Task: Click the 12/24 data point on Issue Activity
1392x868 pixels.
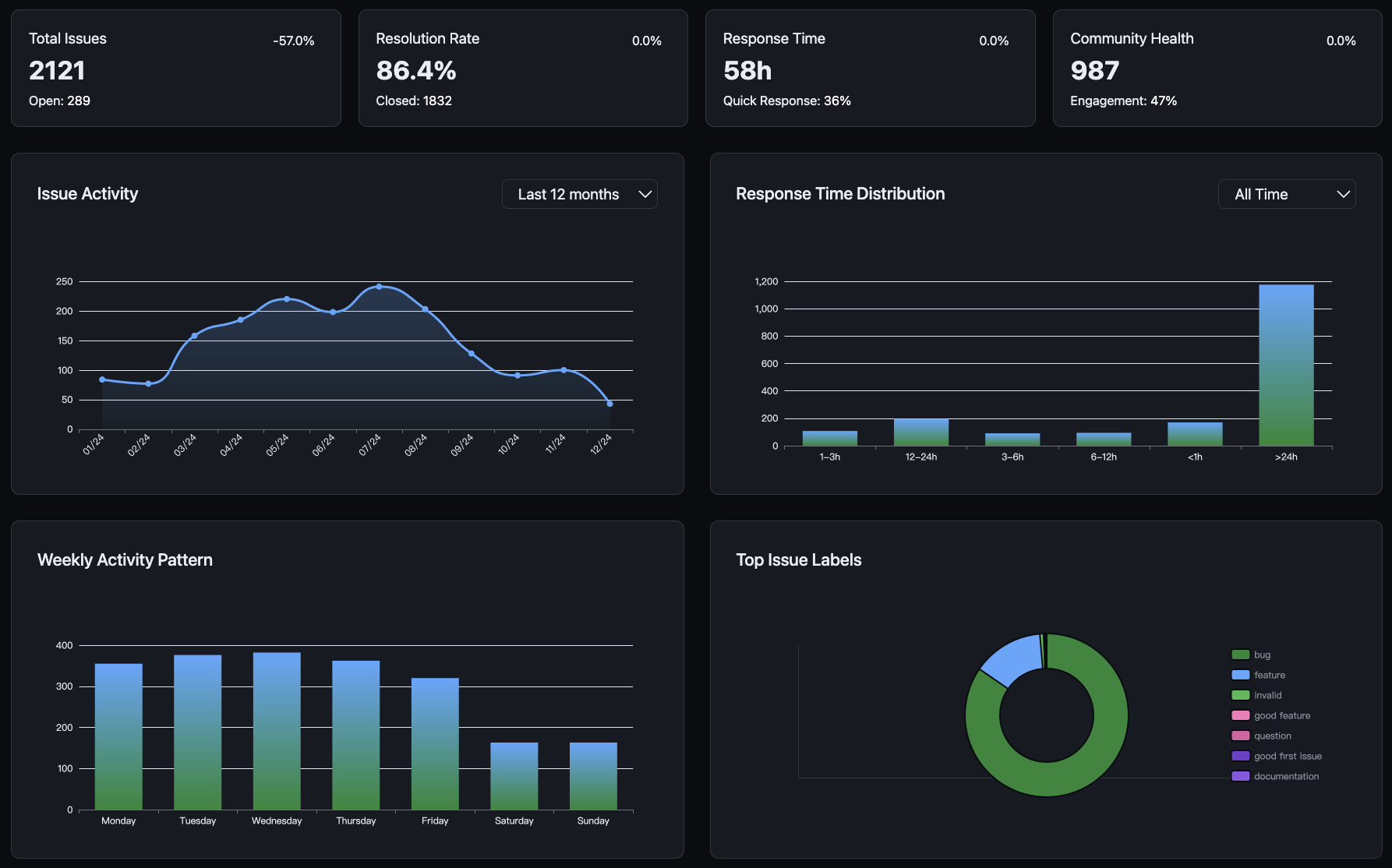Action: pyautogui.click(x=609, y=404)
